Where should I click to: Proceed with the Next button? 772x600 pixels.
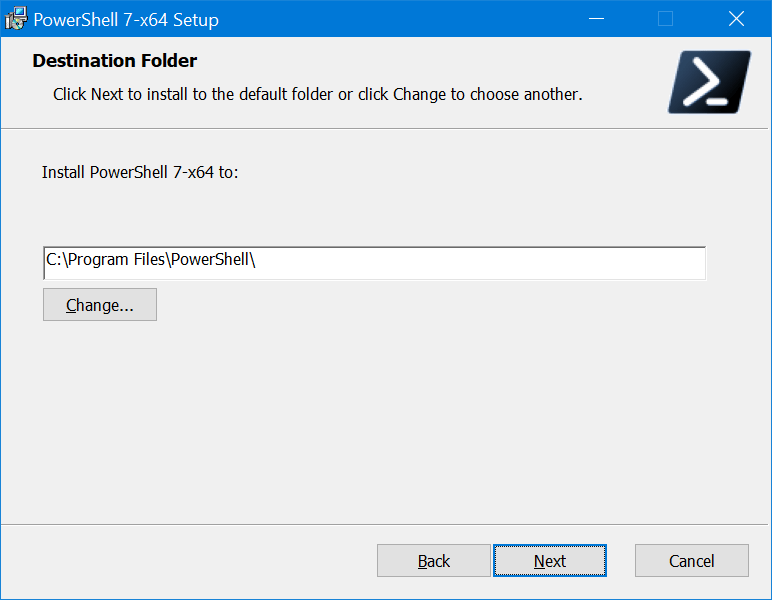coord(550,561)
